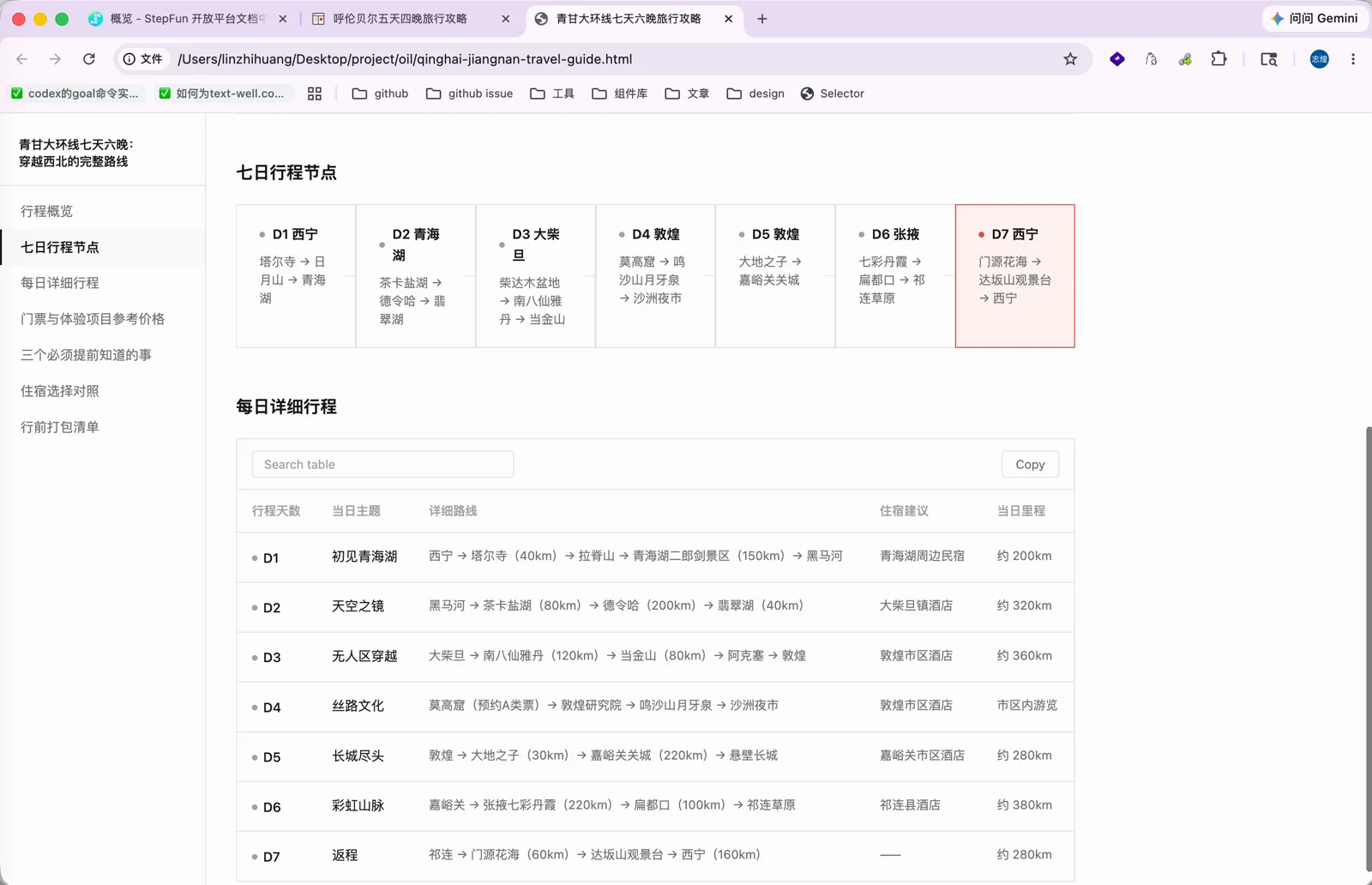The height and width of the screenshot is (885, 1372).
Task: Expand the github issue bookmarks folder
Action: 470,93
